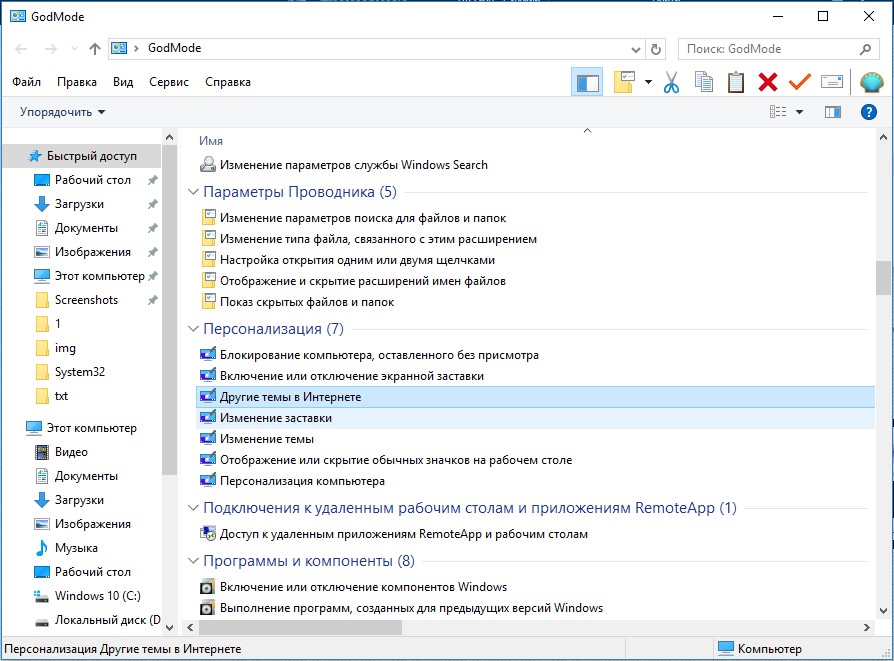Open Локальный диск in sidebar
This screenshot has width=894, height=661.
107,619
